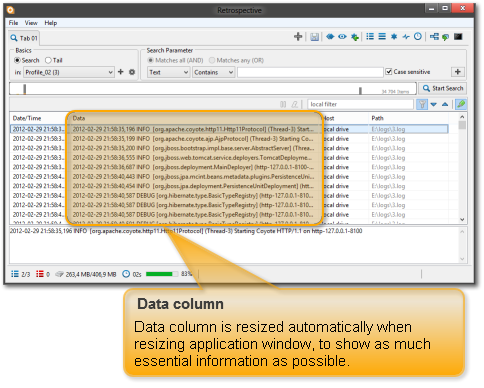Select the row containing AbstractServer
The image size is (484, 388).
(229, 148)
